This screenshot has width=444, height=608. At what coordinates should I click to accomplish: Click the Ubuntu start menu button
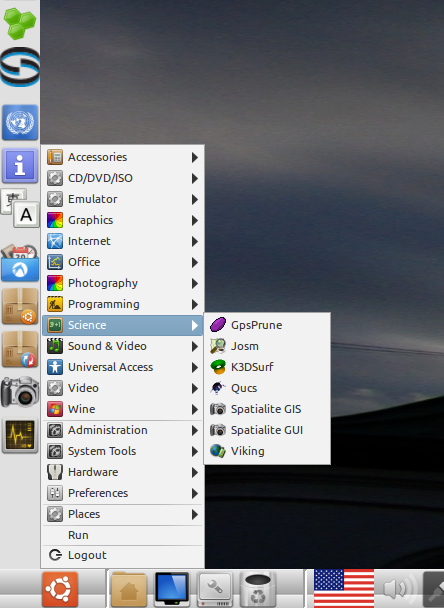coord(60,589)
